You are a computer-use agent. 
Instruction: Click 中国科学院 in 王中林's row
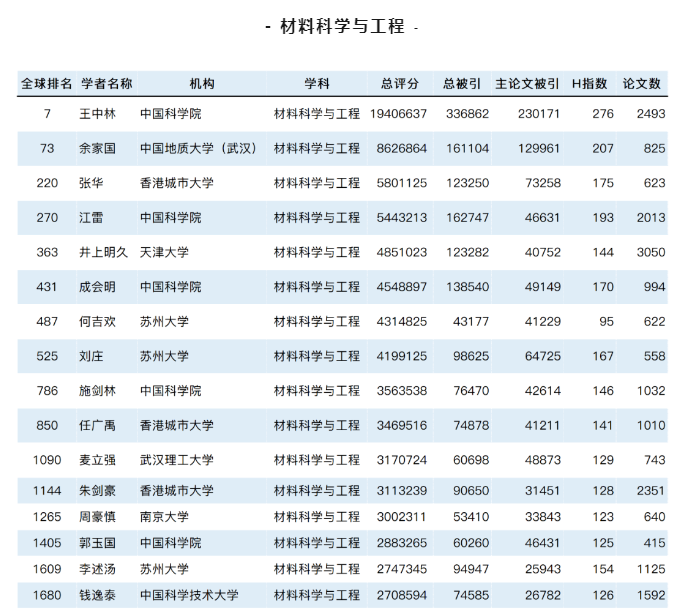[x=170, y=114]
